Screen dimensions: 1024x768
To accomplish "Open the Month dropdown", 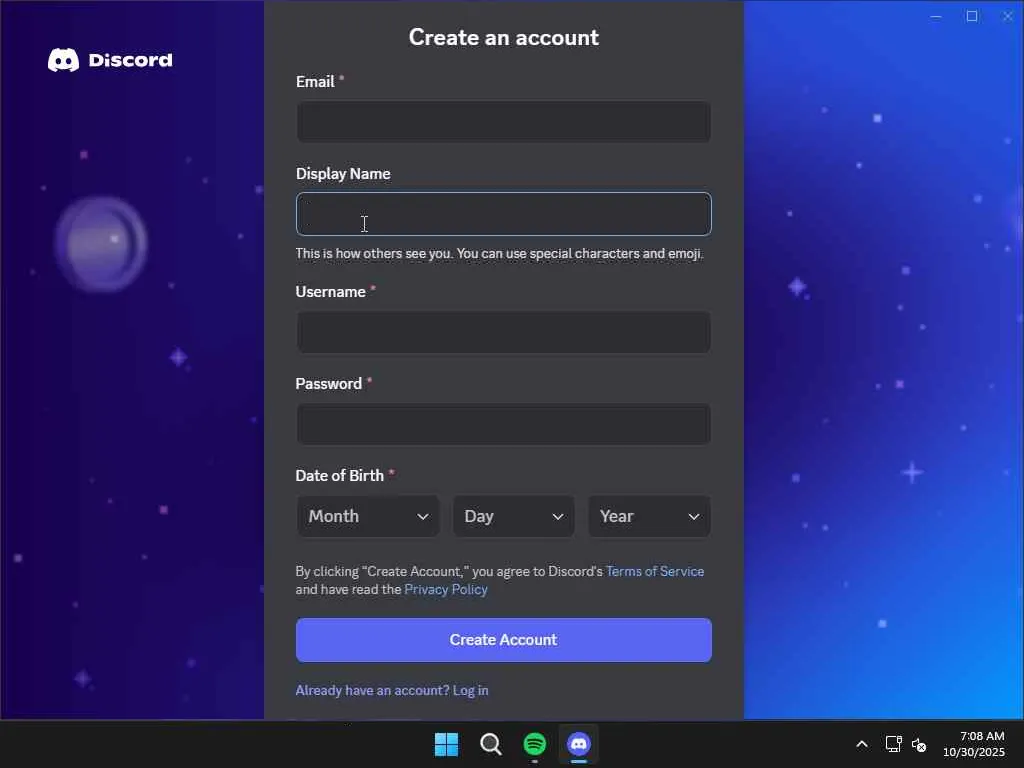I will [x=368, y=516].
